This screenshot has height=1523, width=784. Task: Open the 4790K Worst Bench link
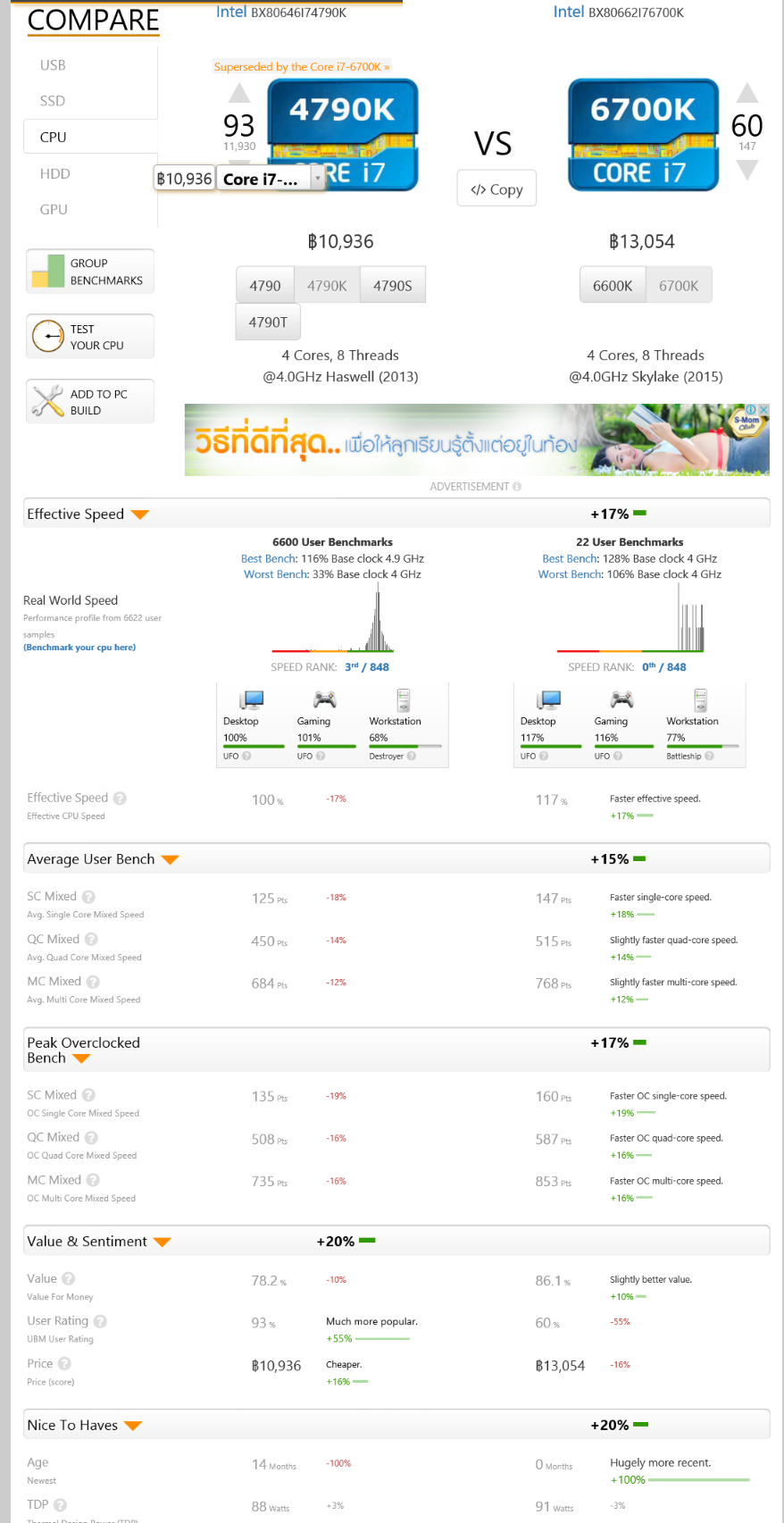tap(276, 574)
